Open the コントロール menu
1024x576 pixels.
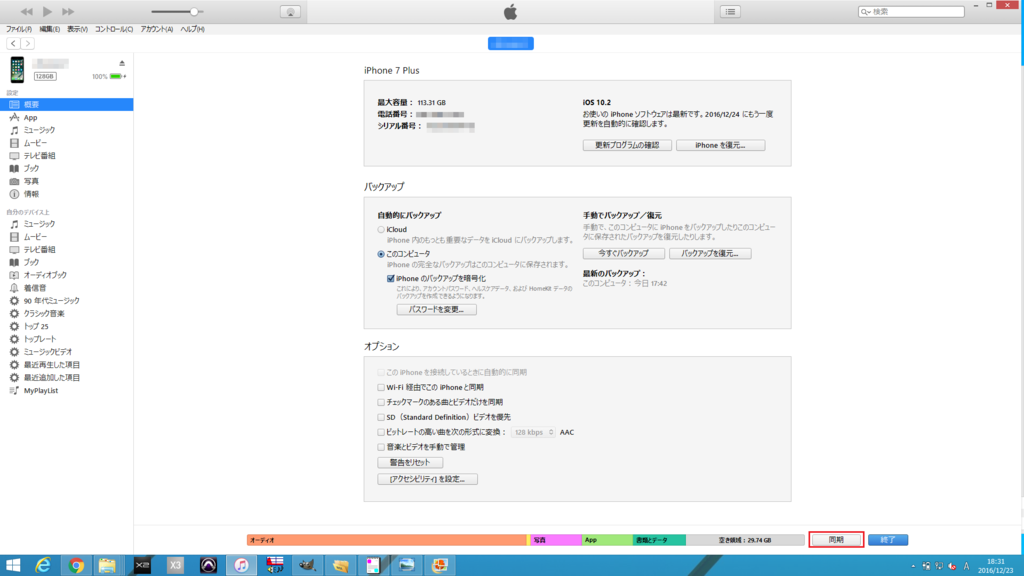click(x=114, y=29)
